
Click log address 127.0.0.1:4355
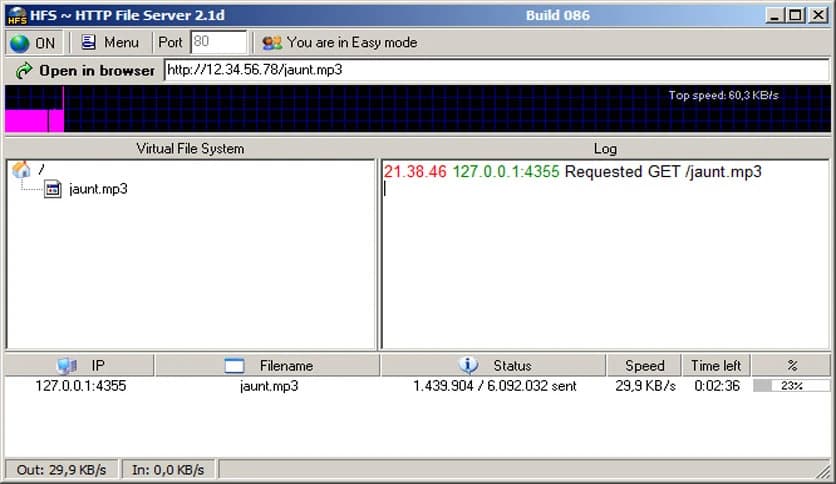coord(506,172)
